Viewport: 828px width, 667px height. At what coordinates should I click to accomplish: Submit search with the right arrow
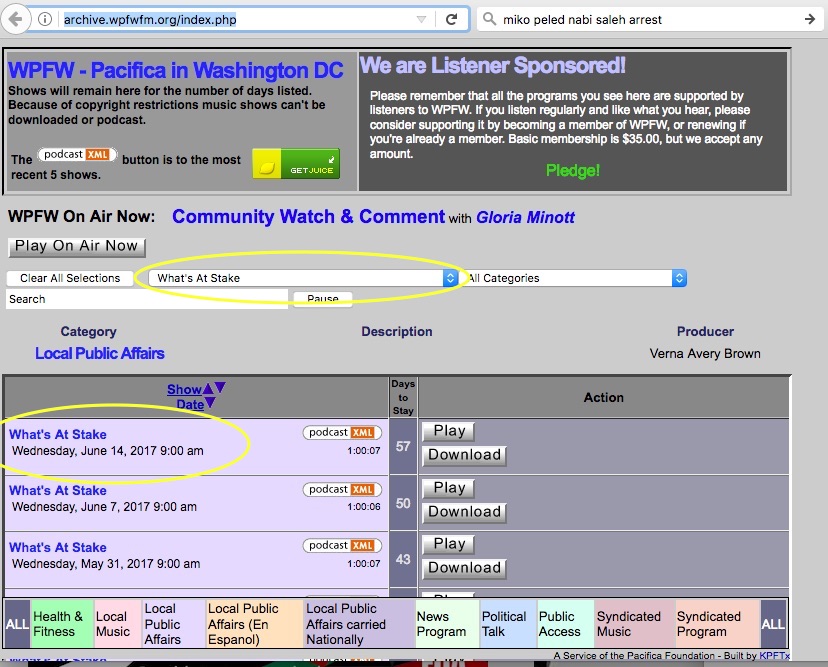[x=810, y=20]
